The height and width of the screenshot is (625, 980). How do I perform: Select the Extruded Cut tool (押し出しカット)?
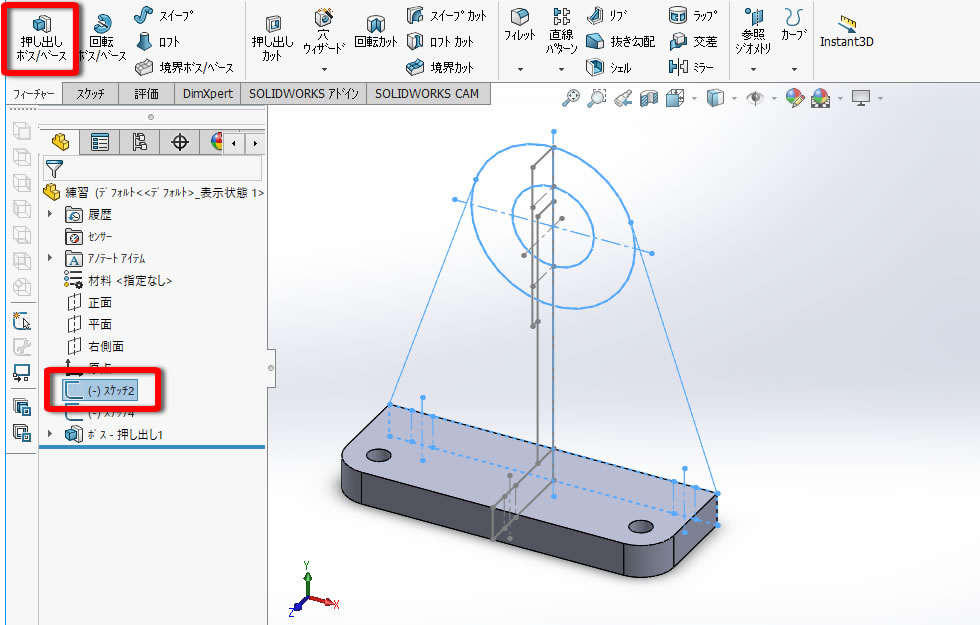point(272,39)
